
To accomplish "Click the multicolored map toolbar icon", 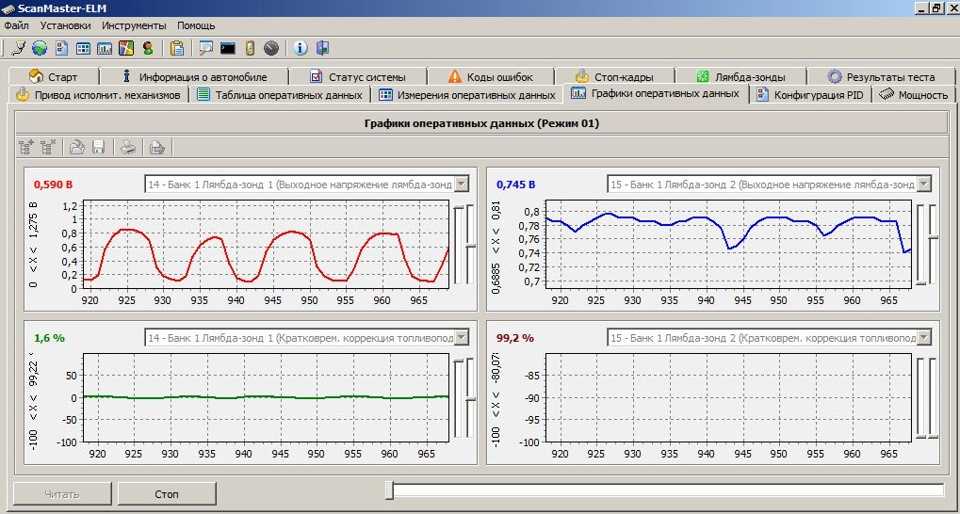I will 126,48.
